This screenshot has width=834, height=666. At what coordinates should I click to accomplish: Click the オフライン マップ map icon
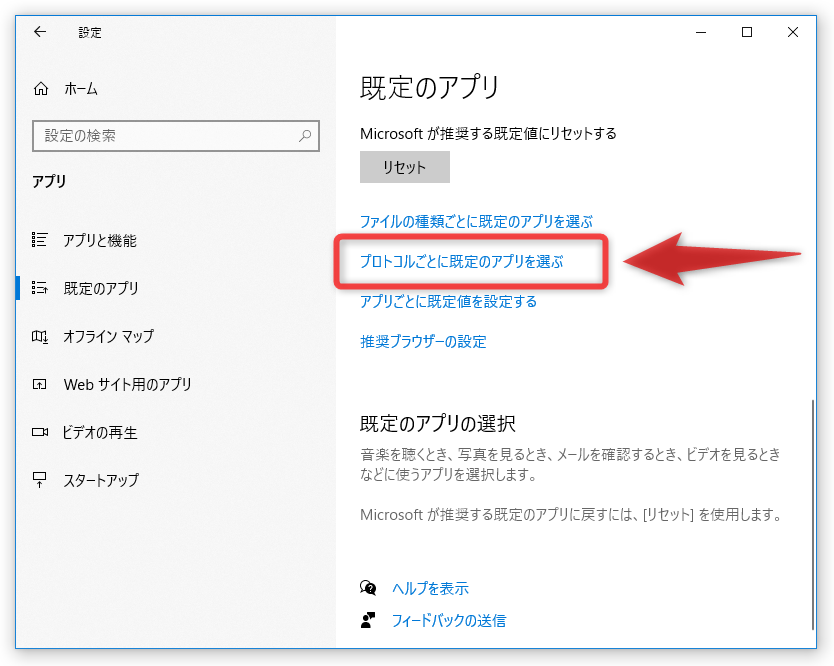39,336
